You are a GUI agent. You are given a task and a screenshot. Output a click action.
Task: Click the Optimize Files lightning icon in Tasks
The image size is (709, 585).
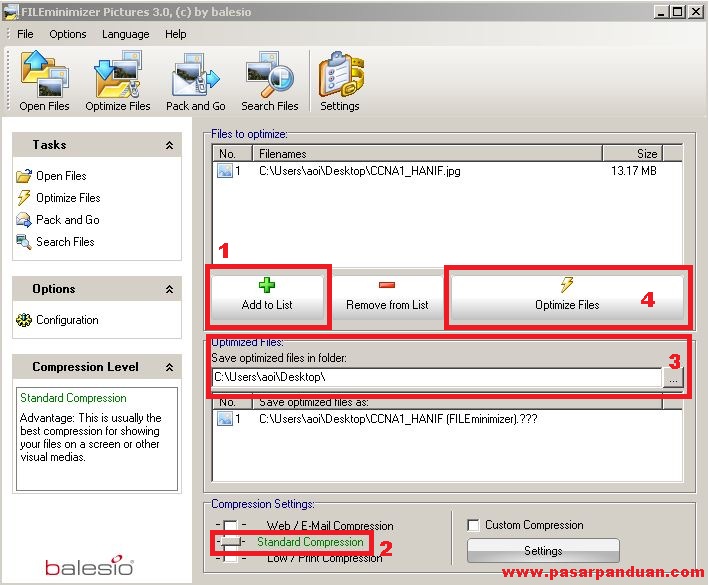[24, 198]
